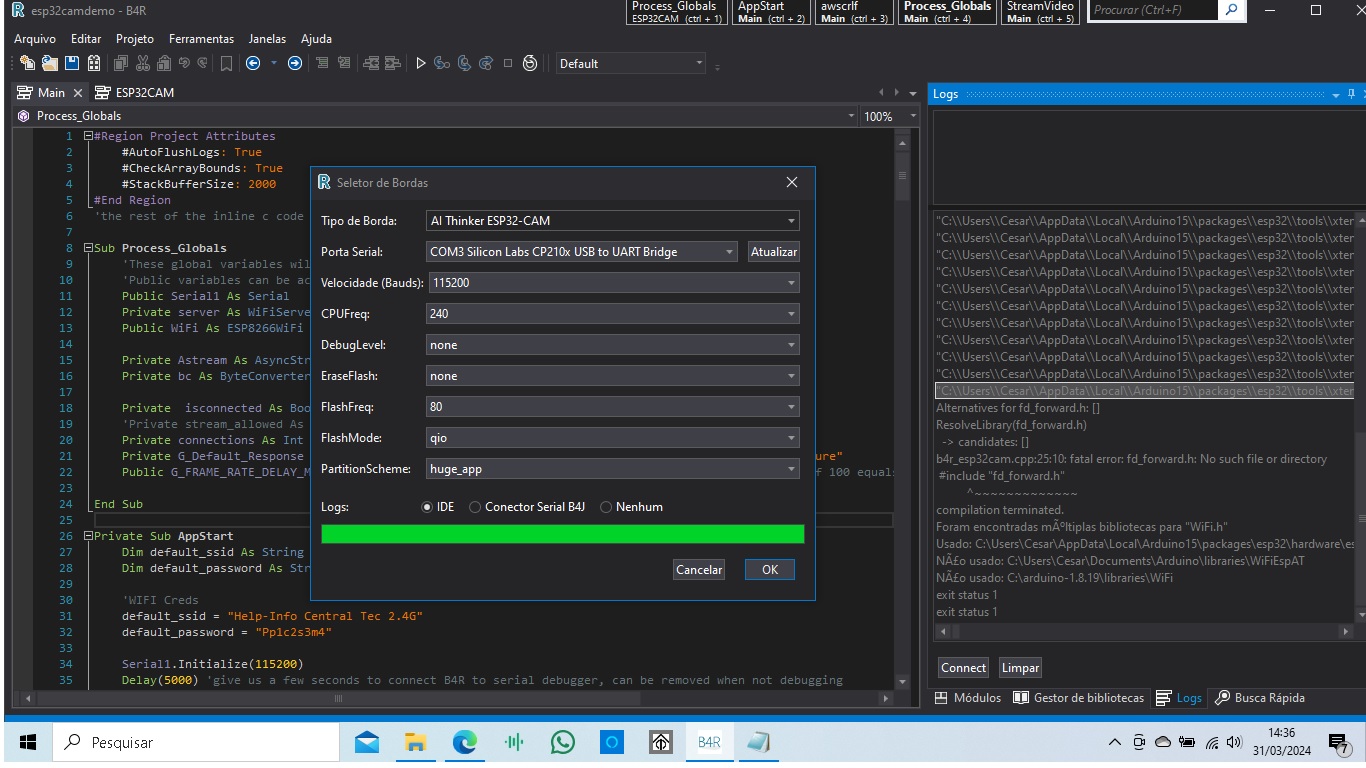Click the Stop square toolbar icon
The width and height of the screenshot is (1366, 768).
[x=508, y=63]
